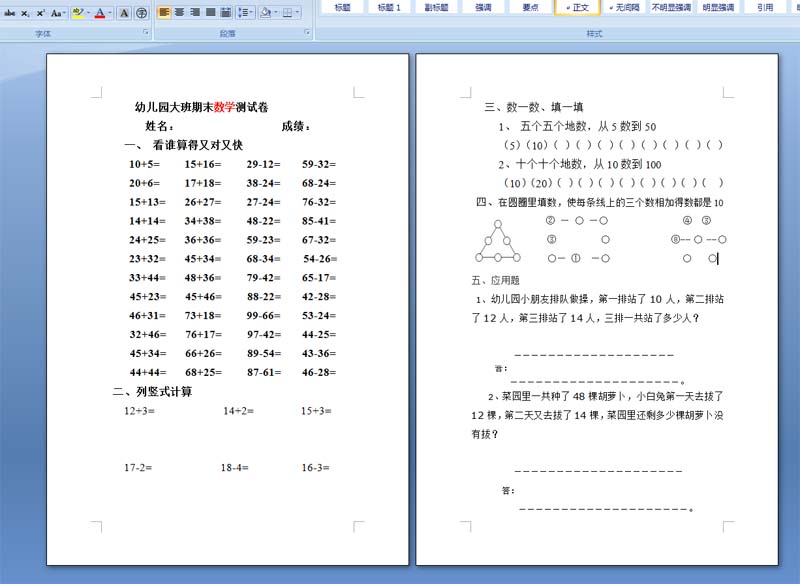
Task: Click the borders icon
Action: point(288,12)
